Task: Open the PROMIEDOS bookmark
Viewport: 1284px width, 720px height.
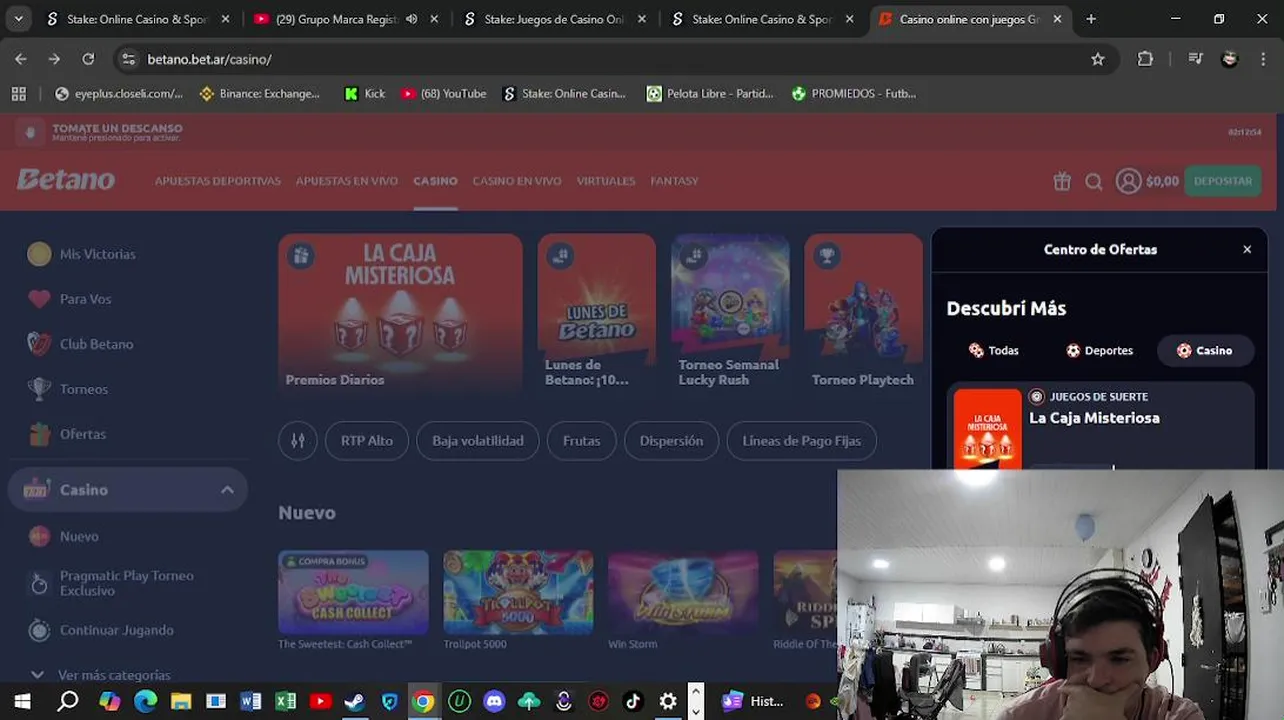Action: click(x=853, y=93)
